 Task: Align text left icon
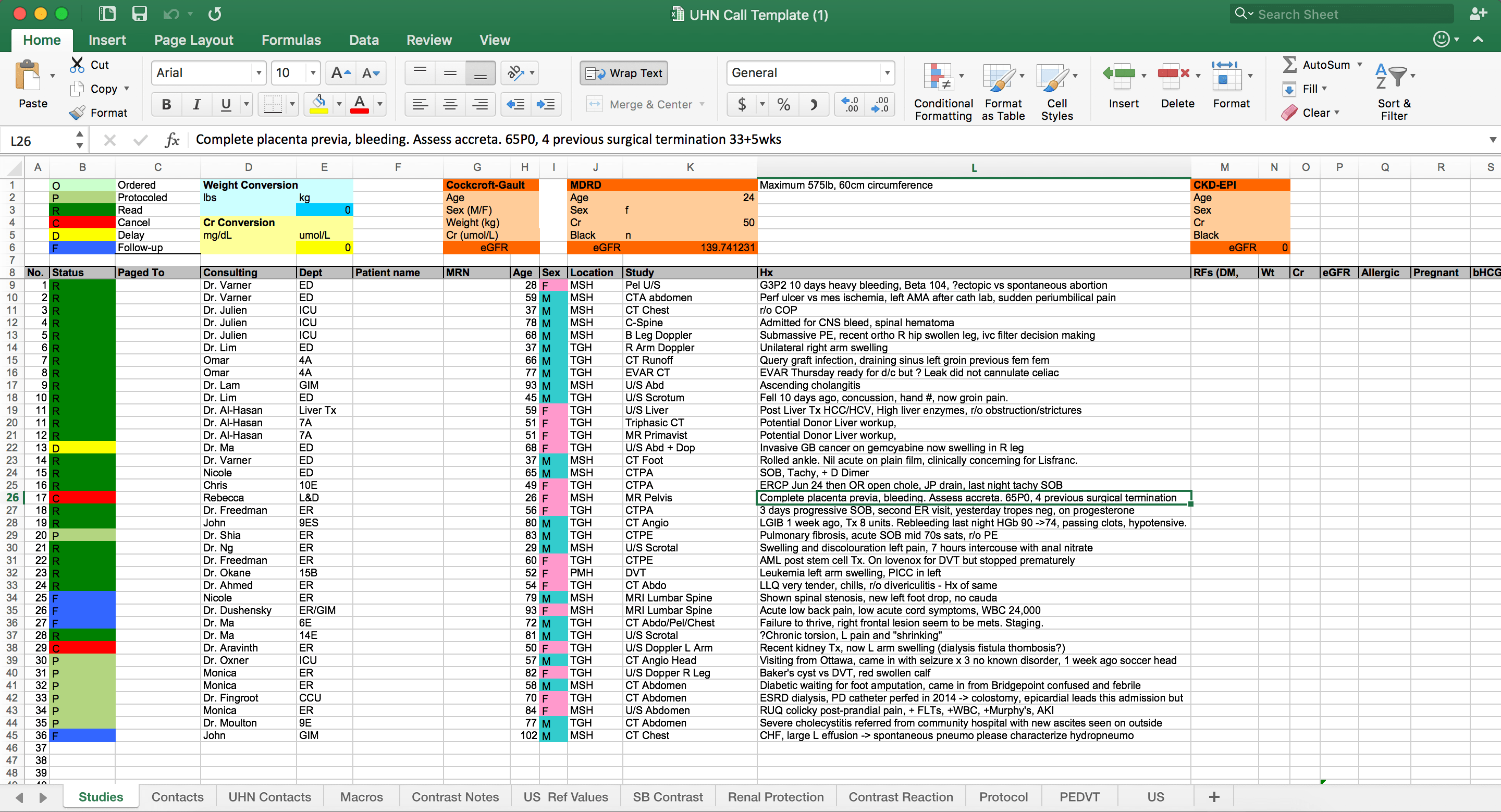click(x=420, y=104)
